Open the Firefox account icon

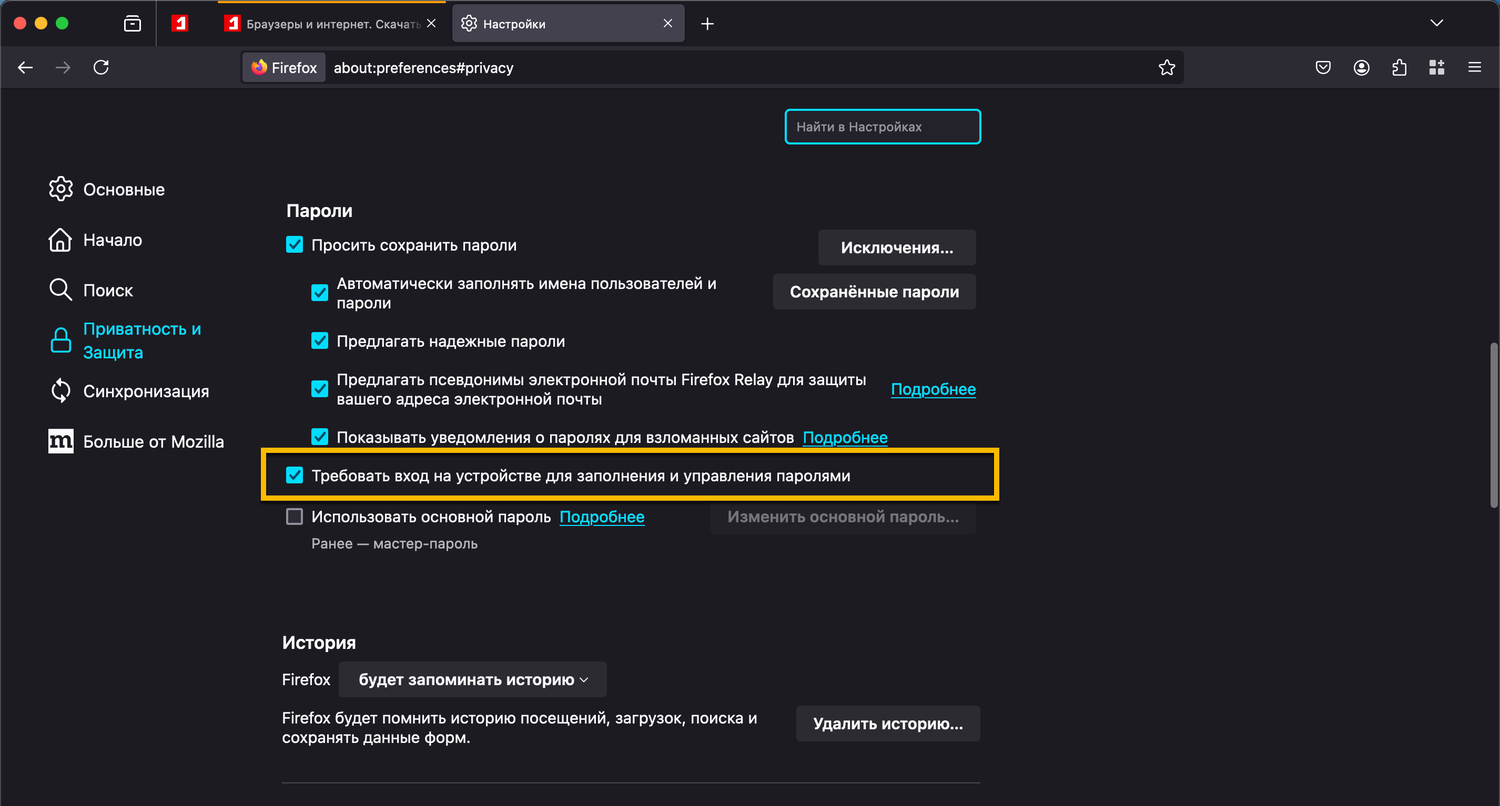(x=1361, y=68)
